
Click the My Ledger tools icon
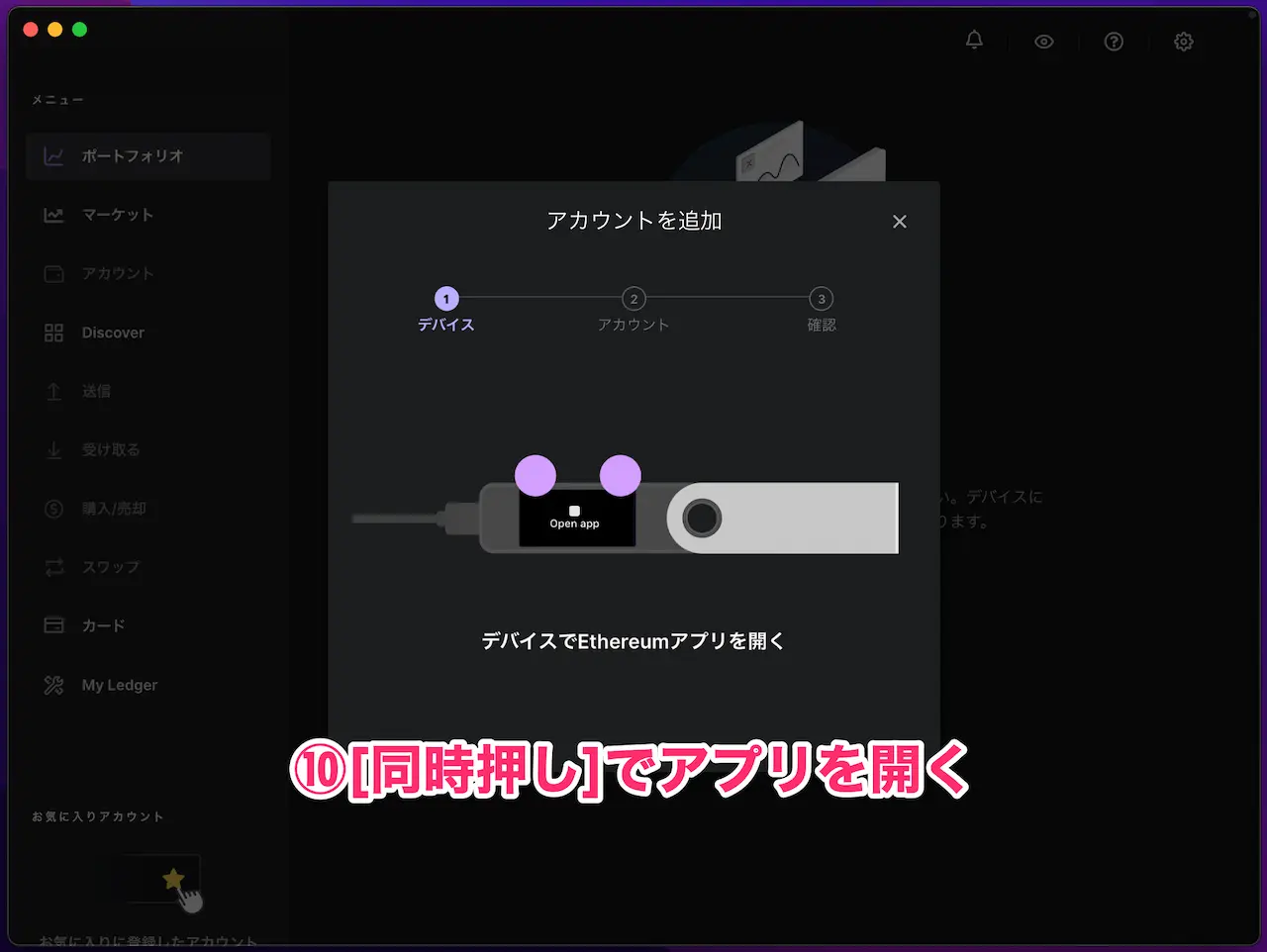[53, 685]
